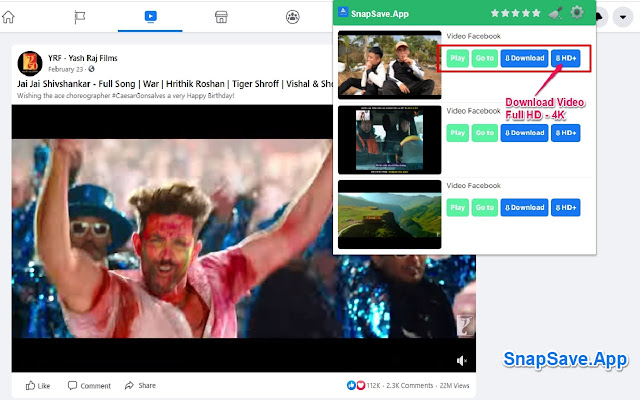Image resolution: width=640 pixels, height=400 pixels.
Task: Click the Jai Jai Shivshankar video player
Action: pos(244,238)
